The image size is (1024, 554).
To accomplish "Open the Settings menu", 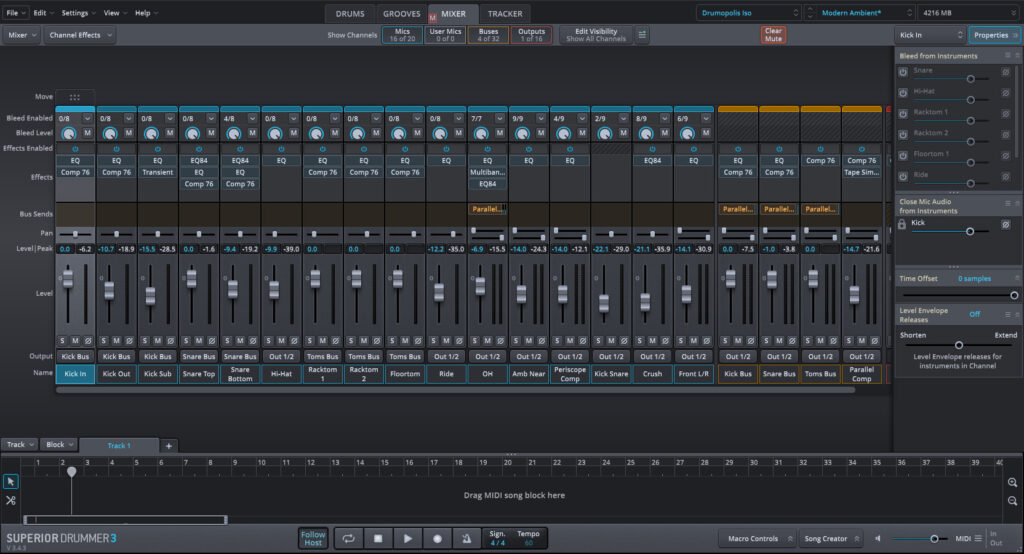I will click(77, 13).
